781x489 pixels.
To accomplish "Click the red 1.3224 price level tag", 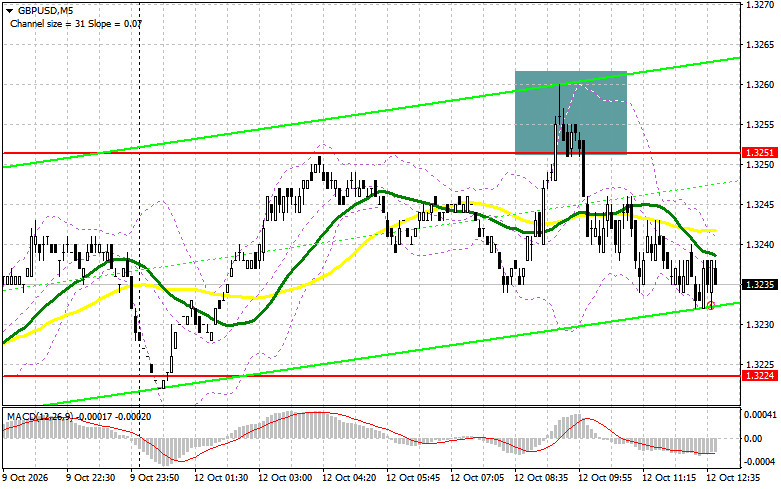I will coord(760,375).
